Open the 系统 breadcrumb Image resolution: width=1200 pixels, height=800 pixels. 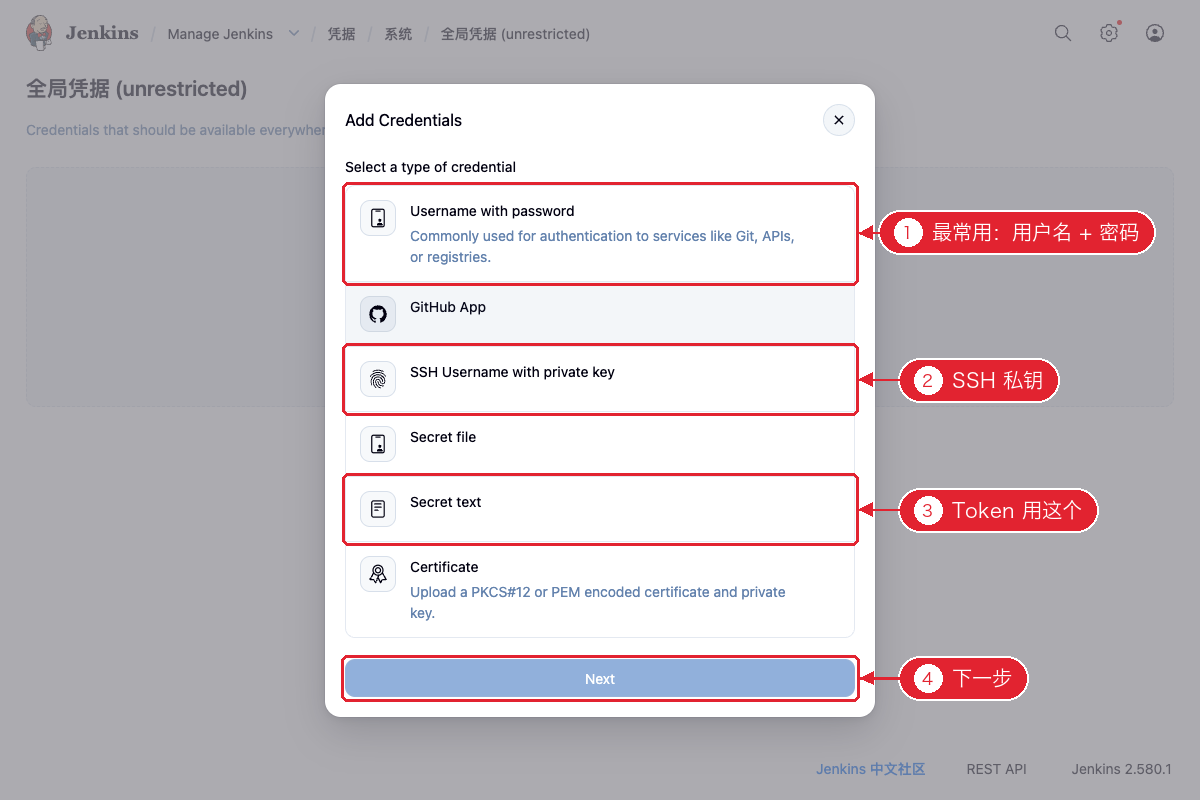[x=398, y=34]
